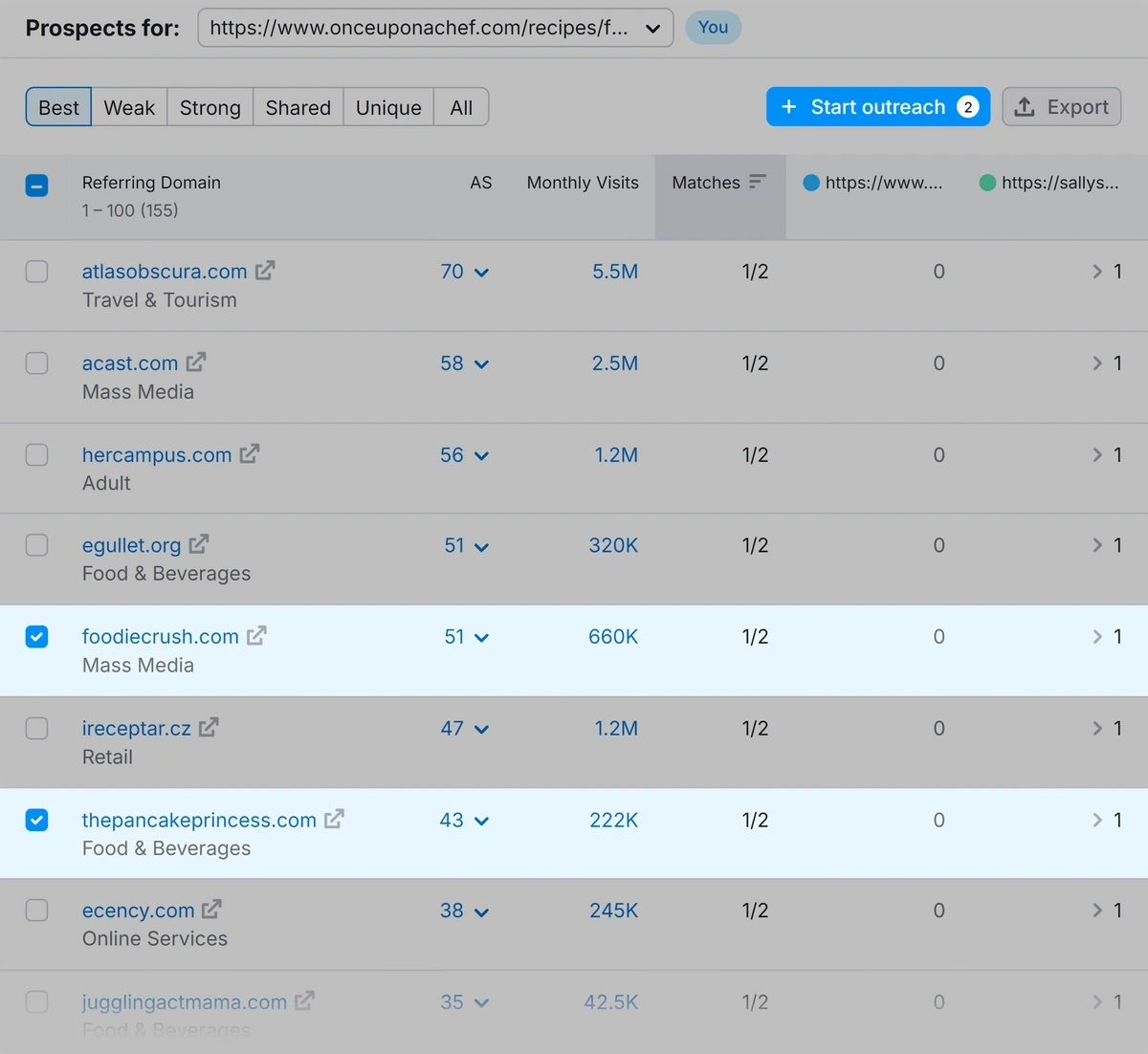
Task: Expand foodiecrush.com row backlinks arrow
Action: (1097, 637)
